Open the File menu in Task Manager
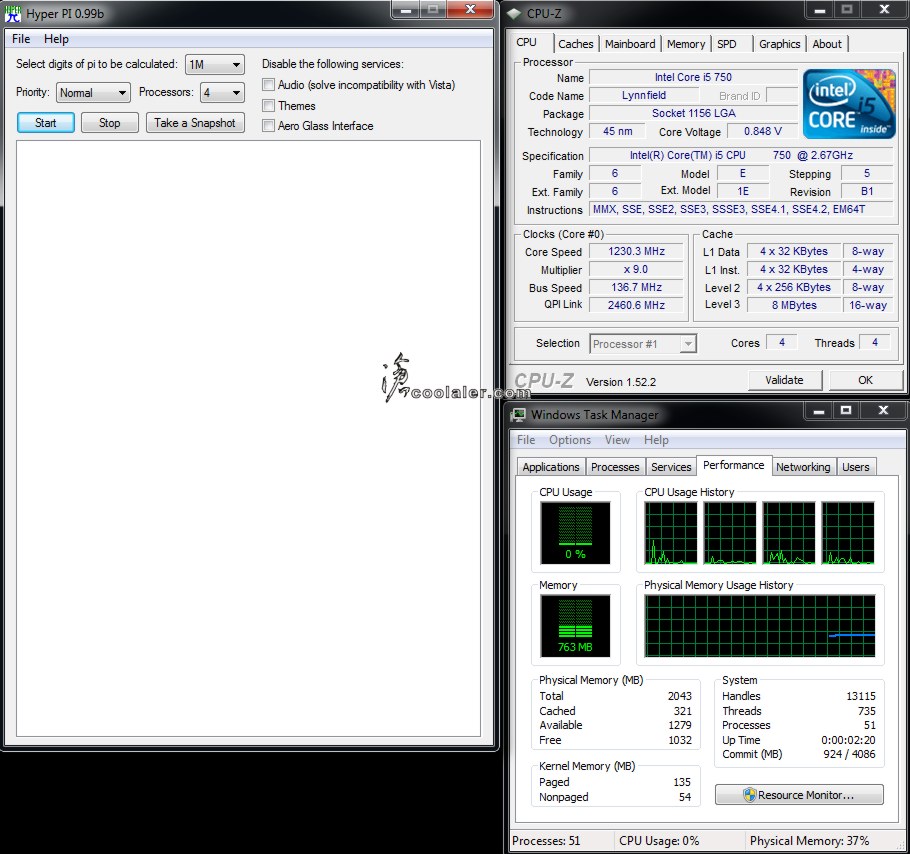 tap(526, 440)
